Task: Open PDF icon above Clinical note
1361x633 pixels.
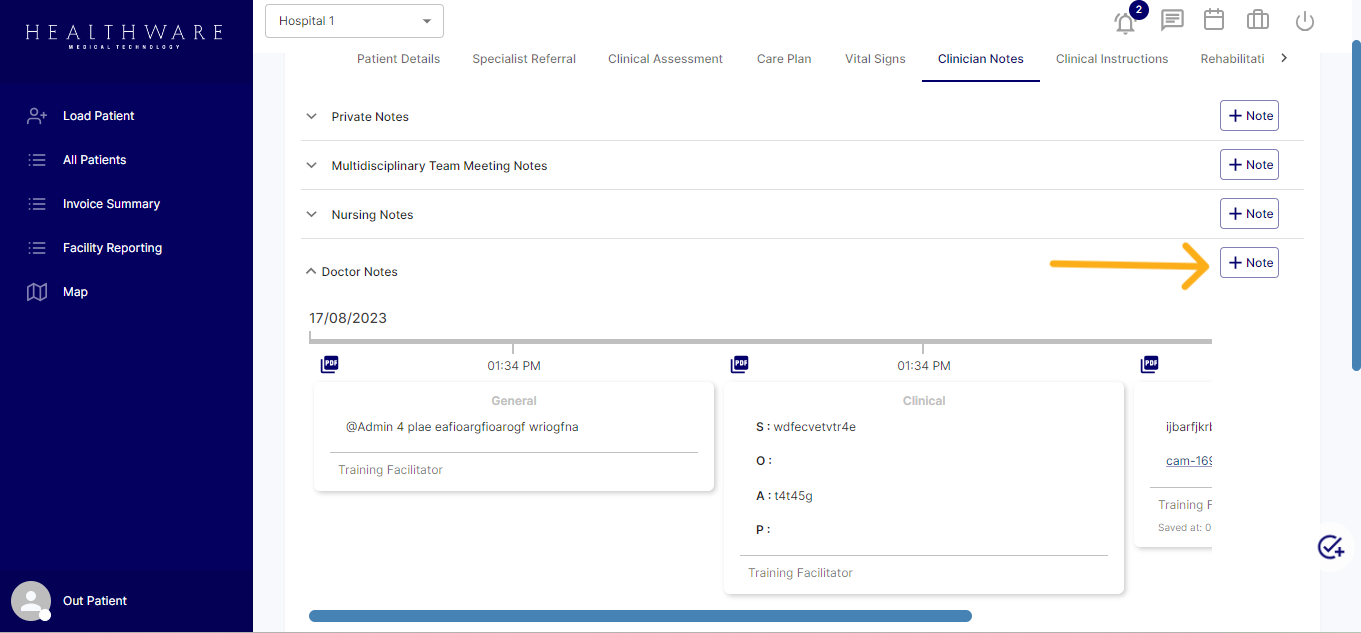Action: click(x=739, y=365)
